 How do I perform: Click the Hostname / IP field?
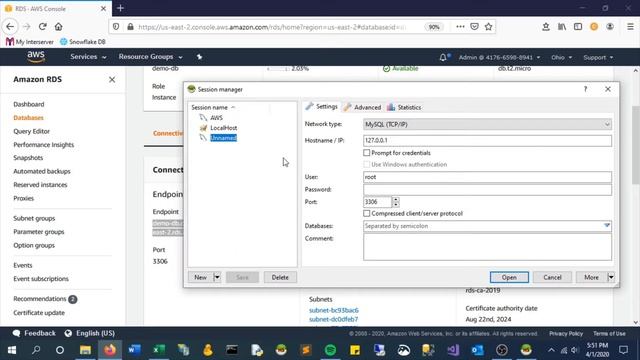point(487,140)
